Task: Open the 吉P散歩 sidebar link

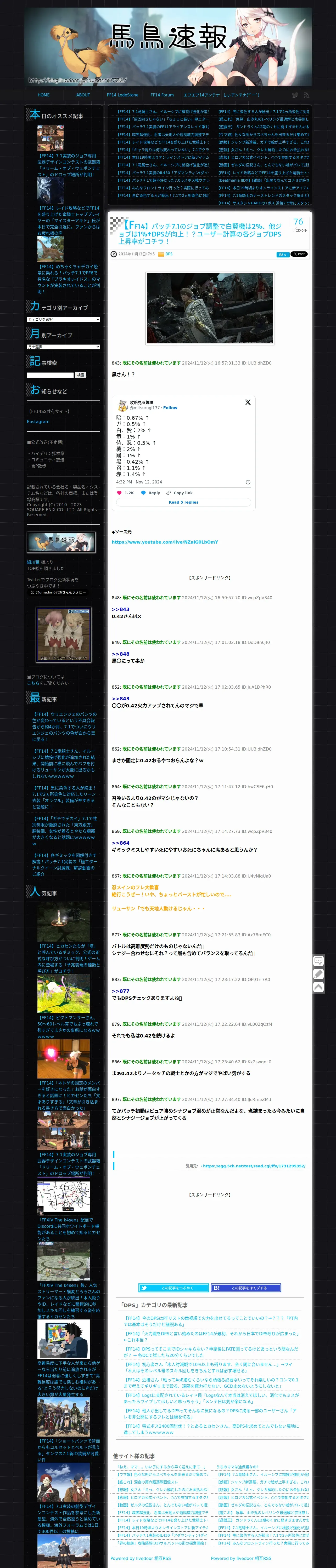Action: coord(38,466)
